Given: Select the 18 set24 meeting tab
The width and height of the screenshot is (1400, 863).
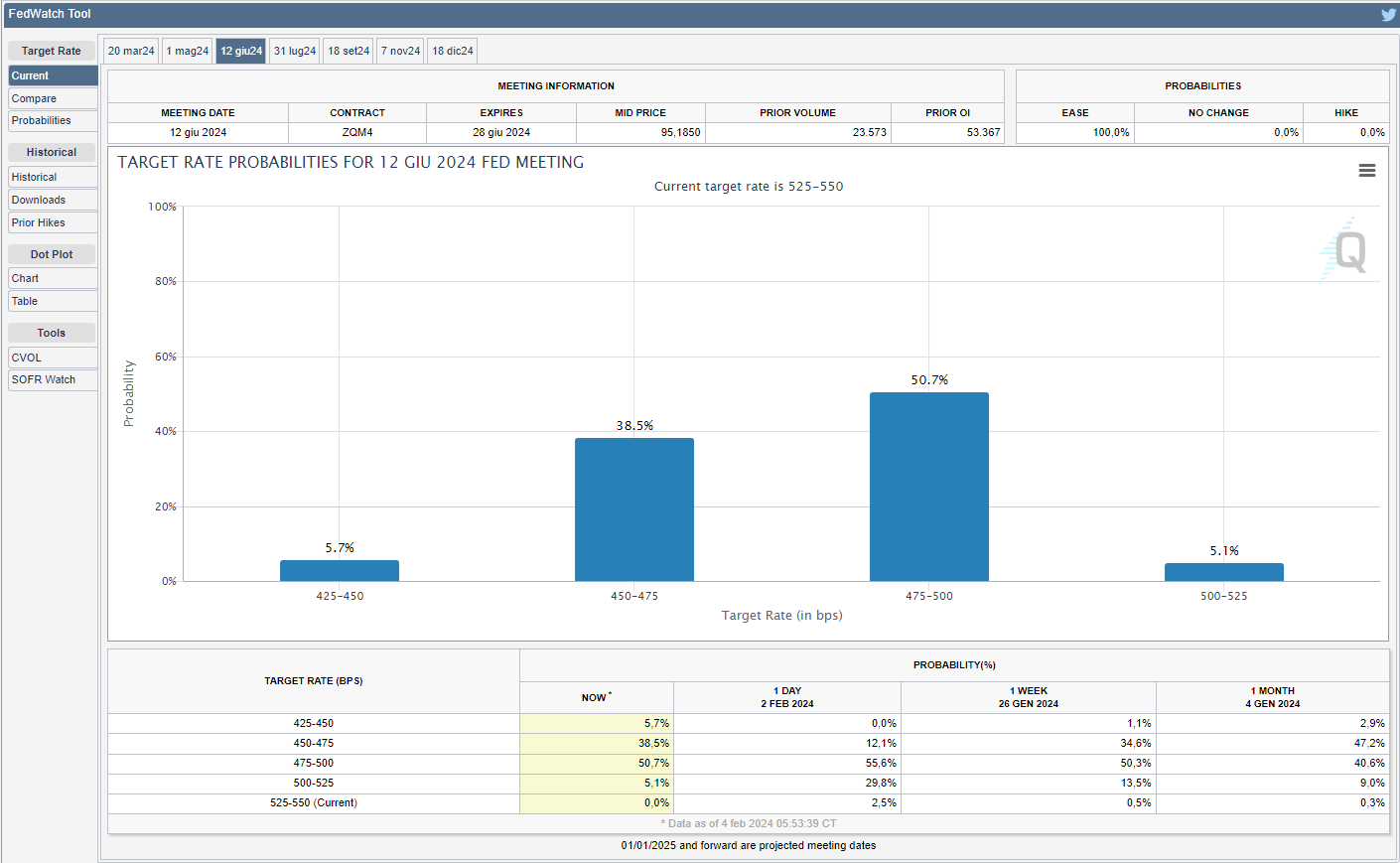Looking at the screenshot, I should (x=349, y=51).
